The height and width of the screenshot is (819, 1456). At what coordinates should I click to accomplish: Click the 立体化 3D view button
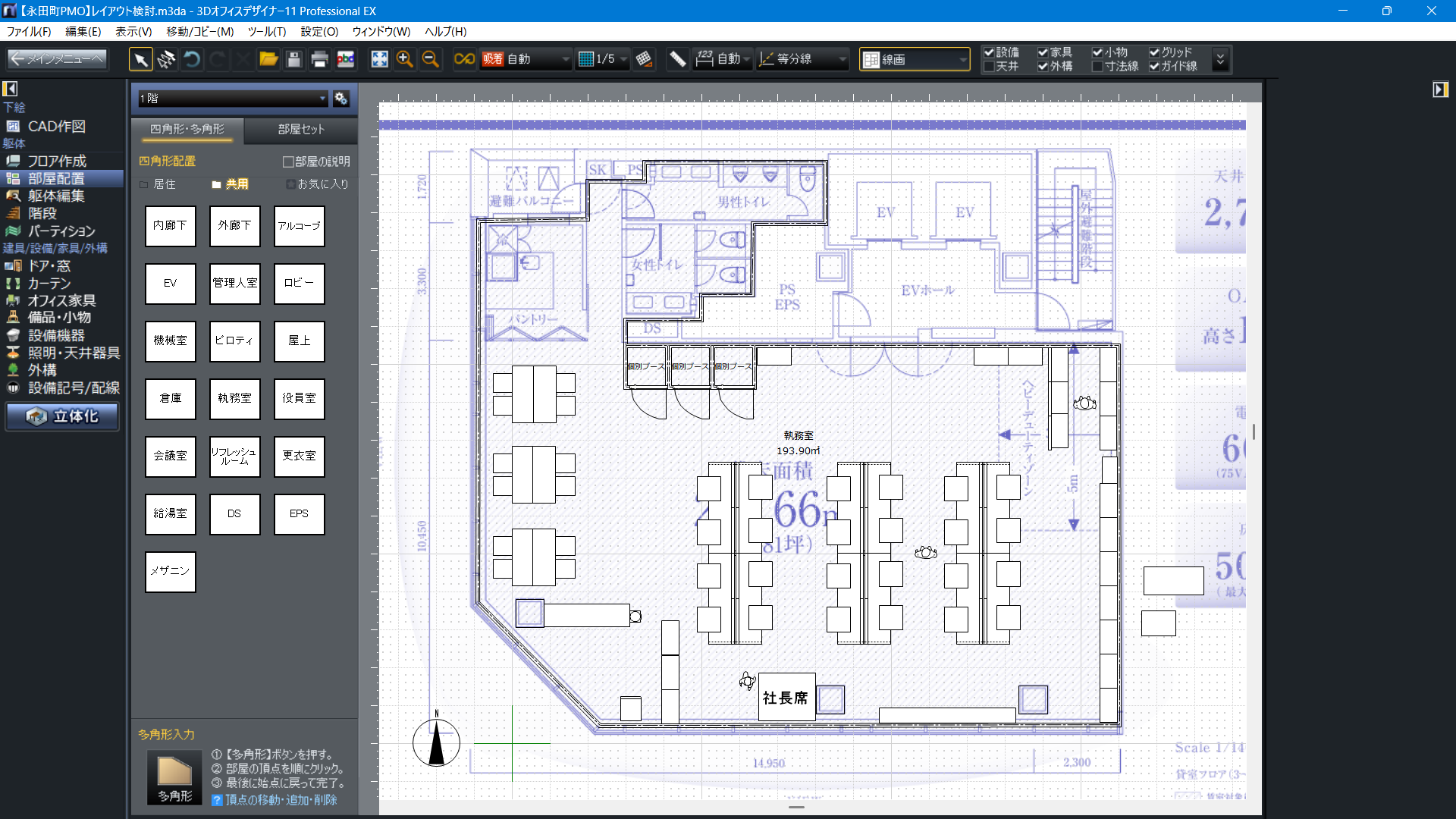(63, 416)
